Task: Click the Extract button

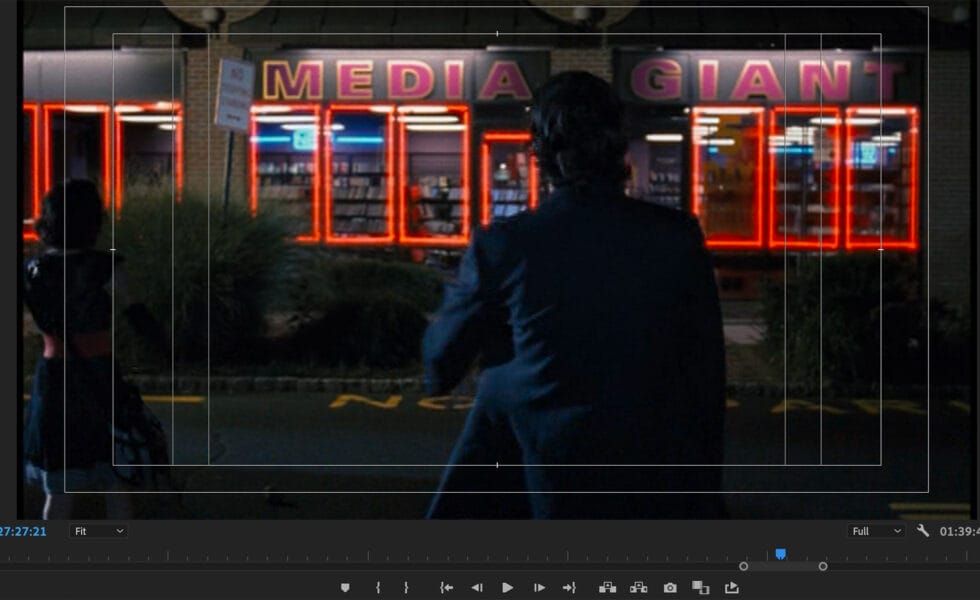Action: click(638, 588)
